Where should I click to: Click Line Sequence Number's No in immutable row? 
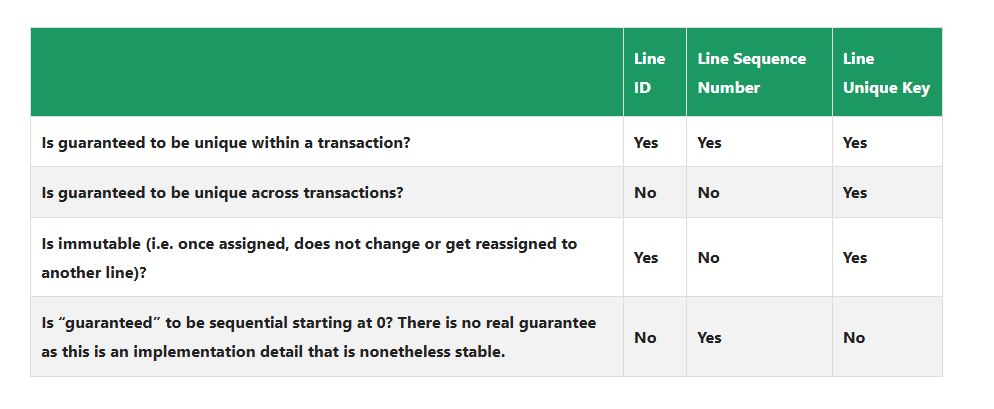pyautogui.click(x=708, y=257)
